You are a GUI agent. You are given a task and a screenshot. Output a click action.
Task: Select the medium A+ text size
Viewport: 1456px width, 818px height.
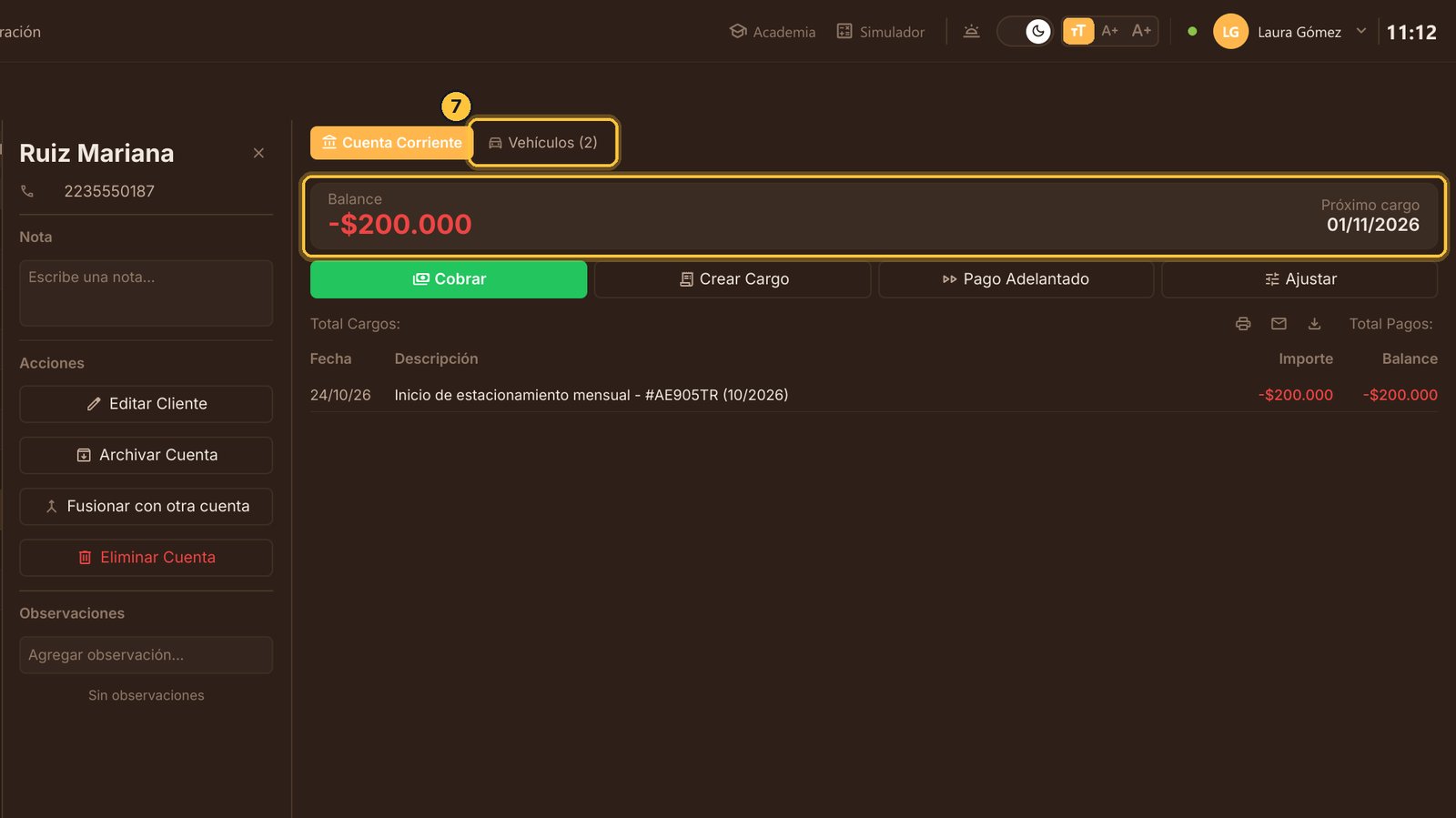click(1109, 31)
